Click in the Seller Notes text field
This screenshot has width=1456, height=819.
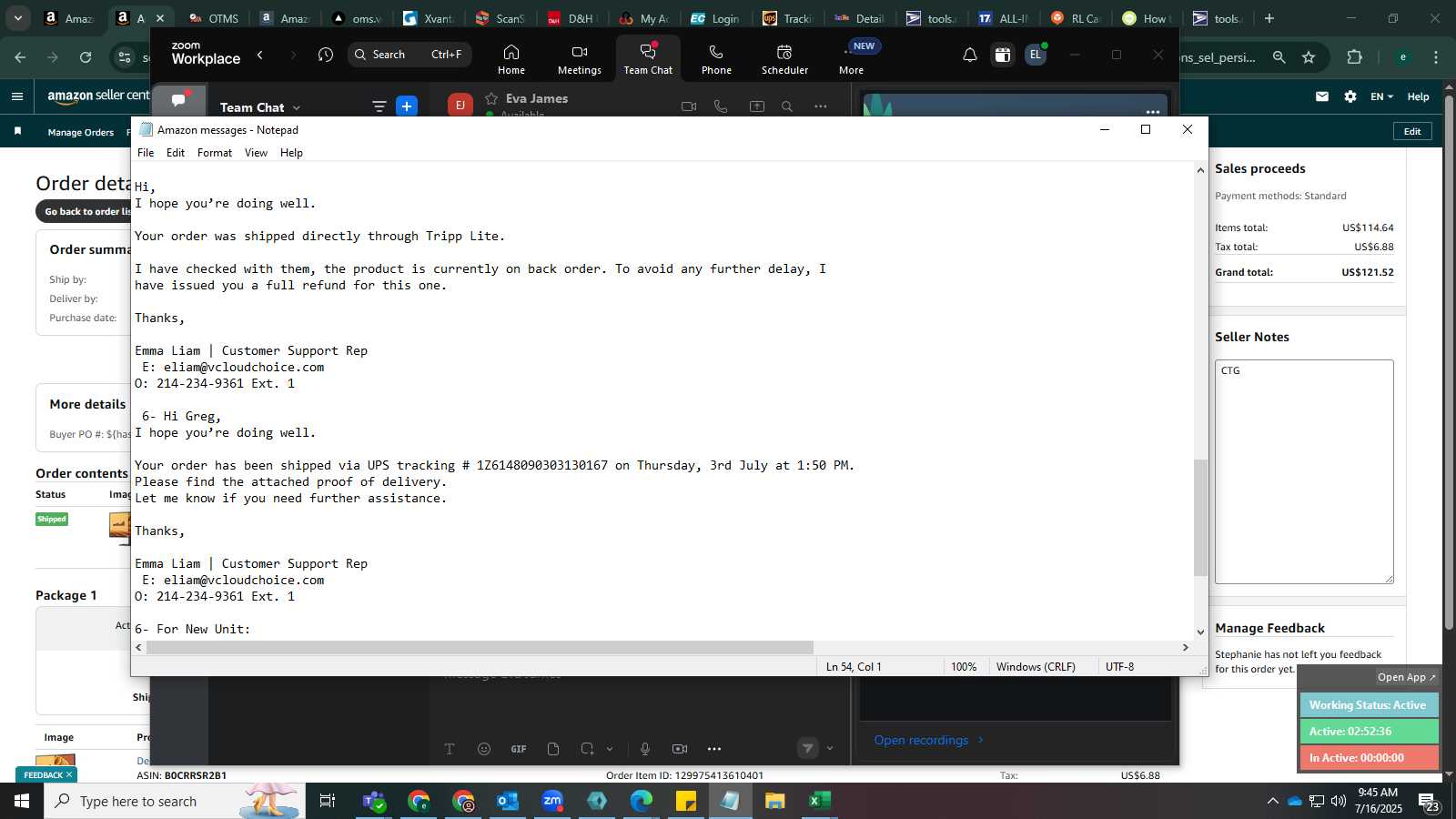pyautogui.click(x=1304, y=471)
